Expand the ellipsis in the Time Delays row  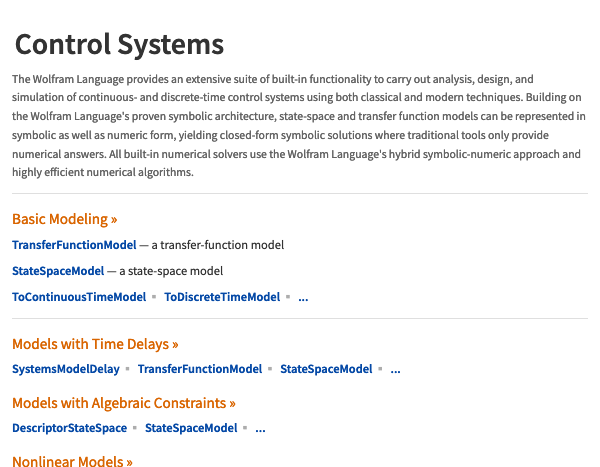[396, 370]
